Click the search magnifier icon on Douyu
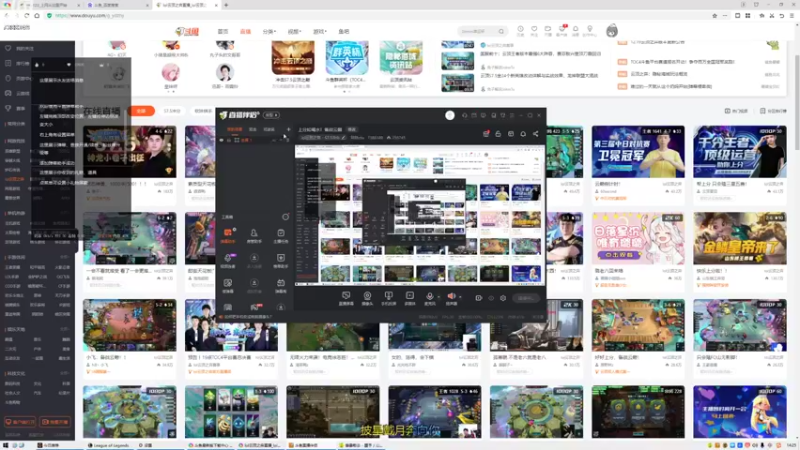The image size is (800, 450). coord(501,31)
